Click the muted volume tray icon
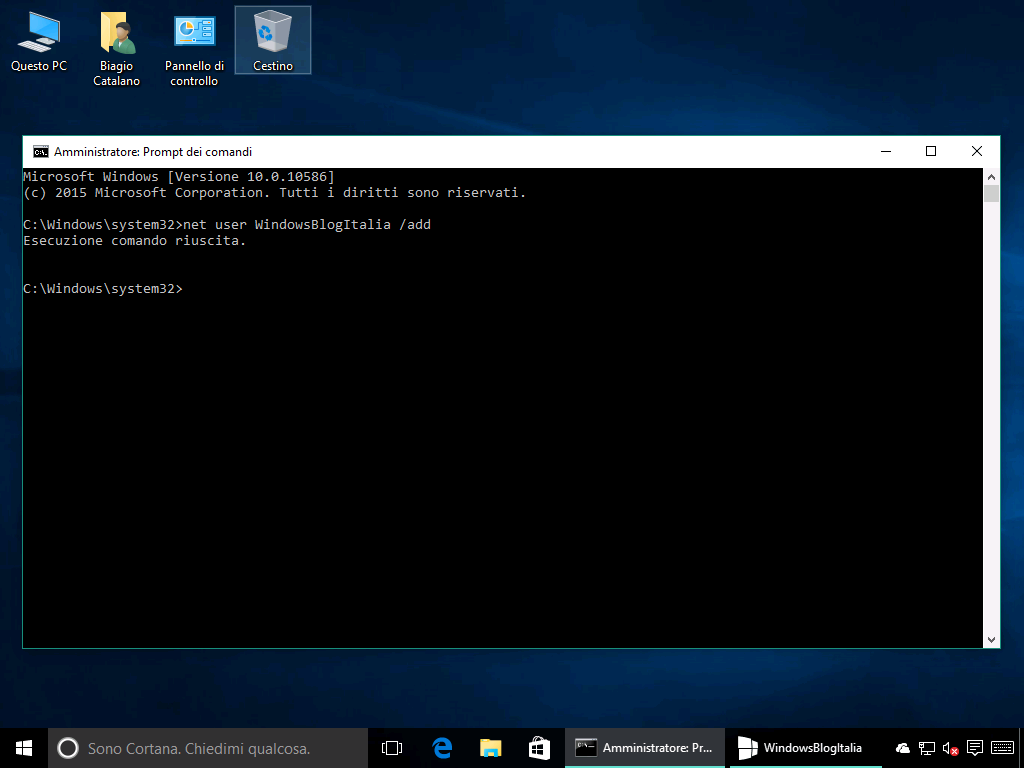 click(x=951, y=748)
